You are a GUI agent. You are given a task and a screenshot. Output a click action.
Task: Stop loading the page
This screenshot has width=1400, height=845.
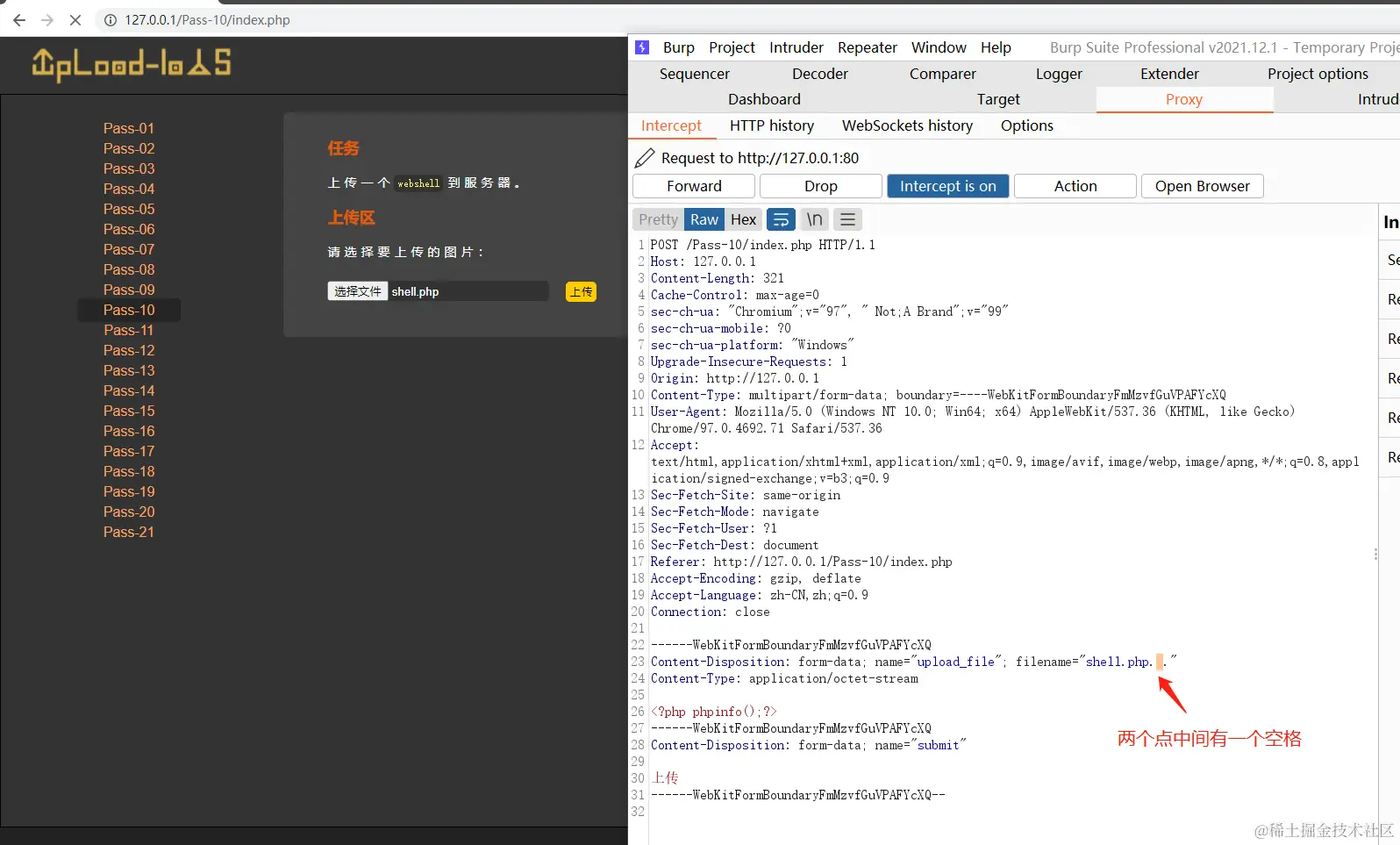tap(75, 19)
